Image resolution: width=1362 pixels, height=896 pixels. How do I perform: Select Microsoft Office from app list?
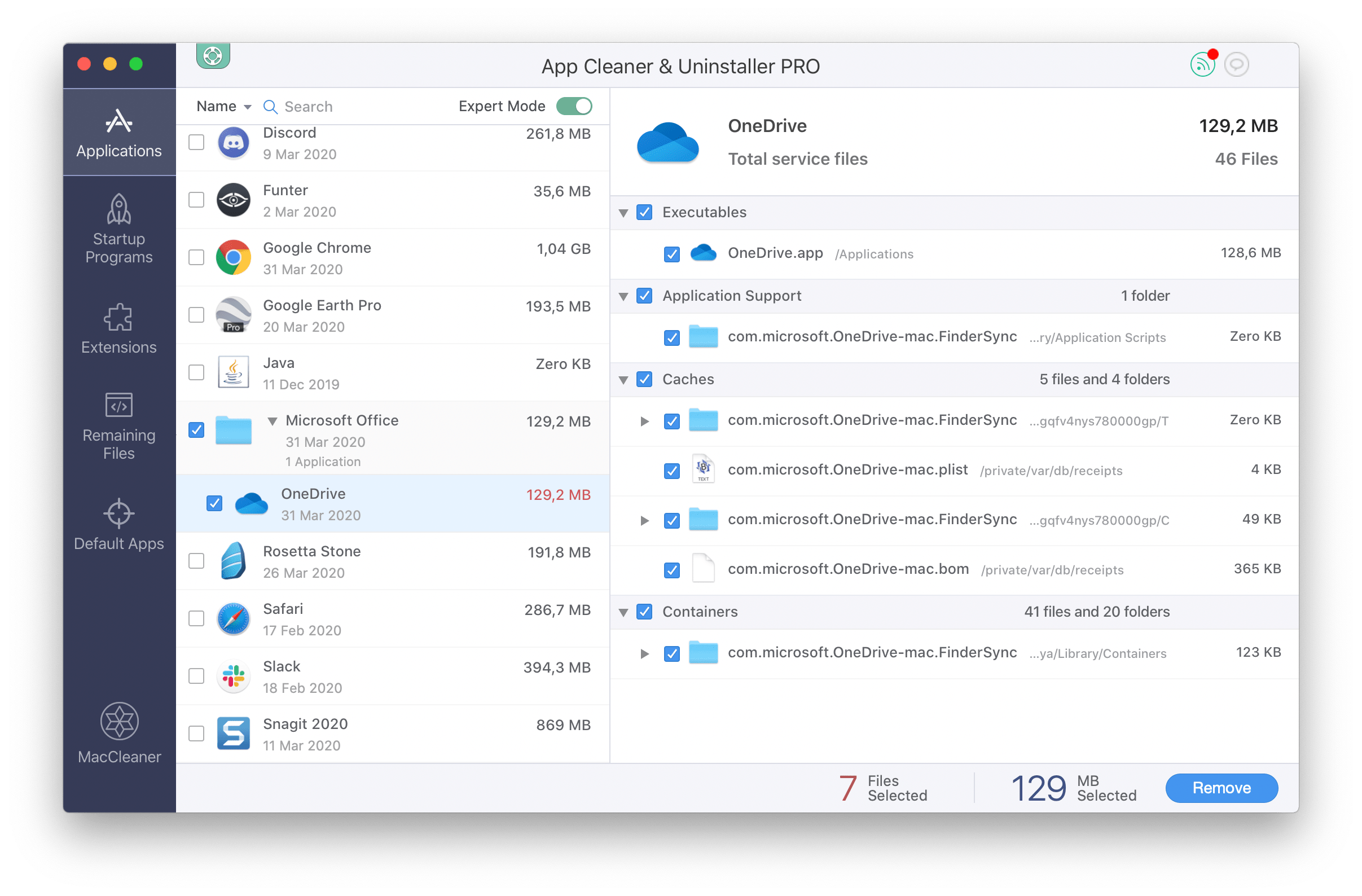(342, 419)
